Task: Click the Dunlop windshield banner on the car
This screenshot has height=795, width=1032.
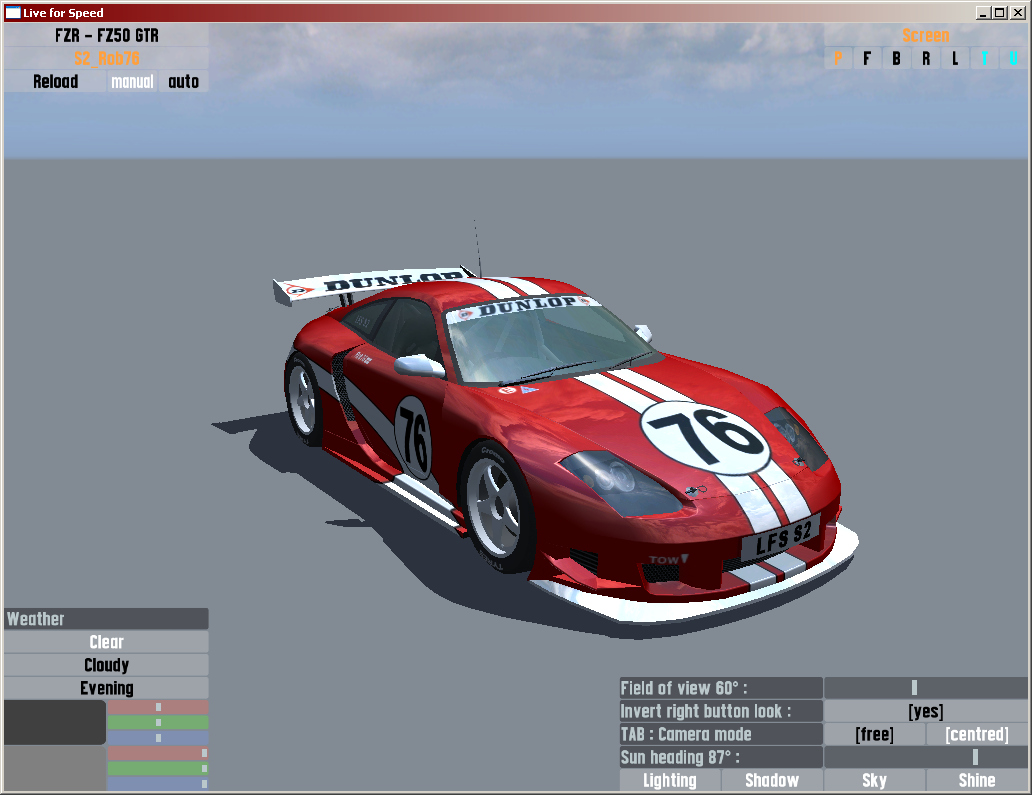Action: [523, 307]
